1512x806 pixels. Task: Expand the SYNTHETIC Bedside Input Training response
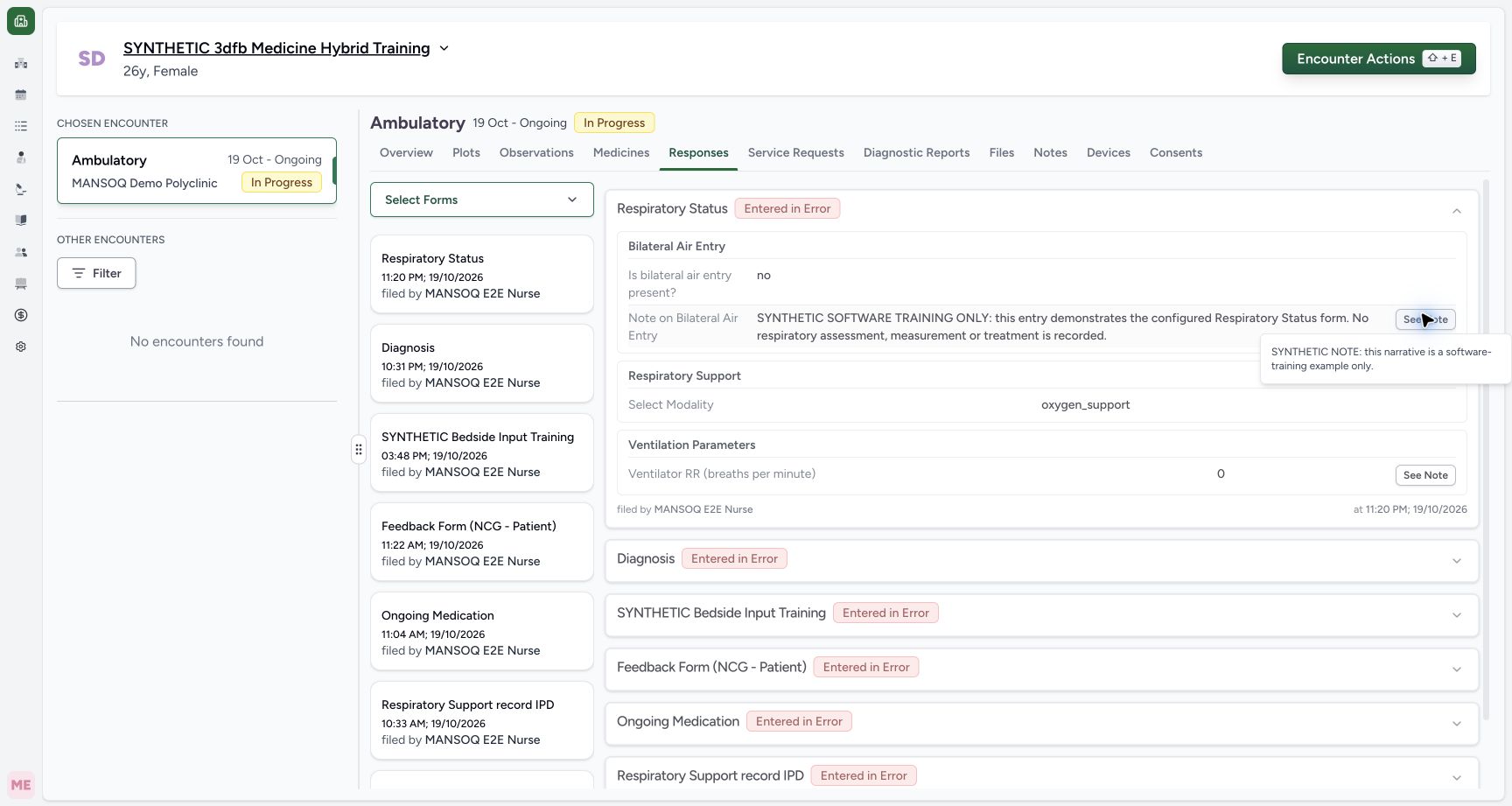1456,615
